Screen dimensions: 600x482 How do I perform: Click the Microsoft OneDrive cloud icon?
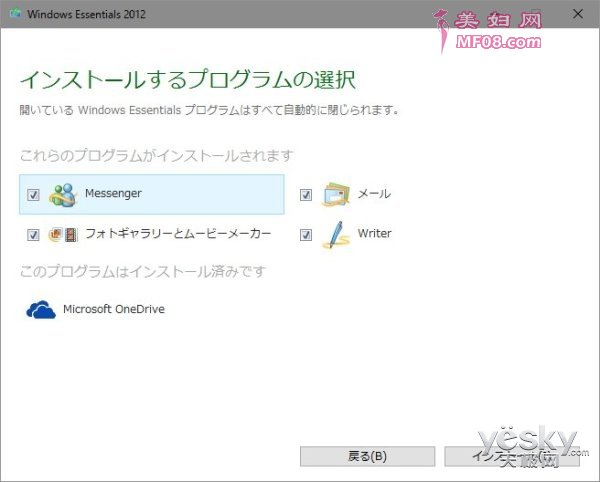(x=41, y=309)
